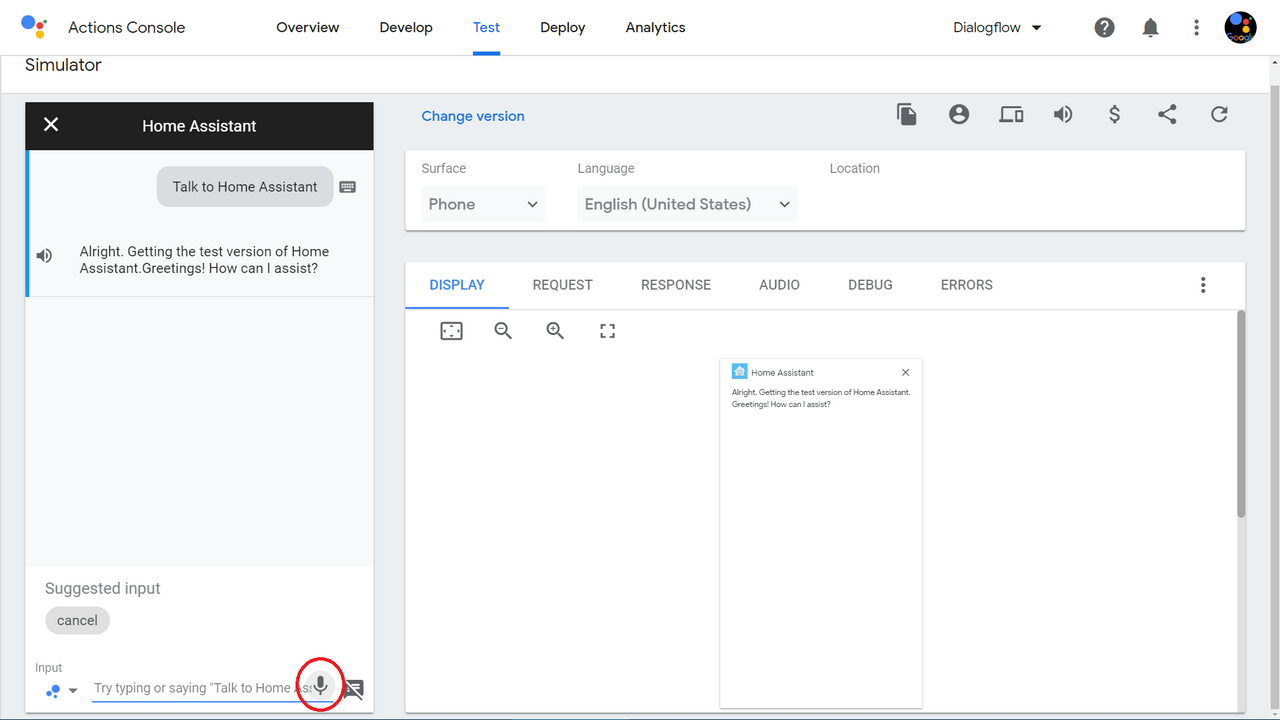Switch to the ERRORS tab

pos(967,285)
